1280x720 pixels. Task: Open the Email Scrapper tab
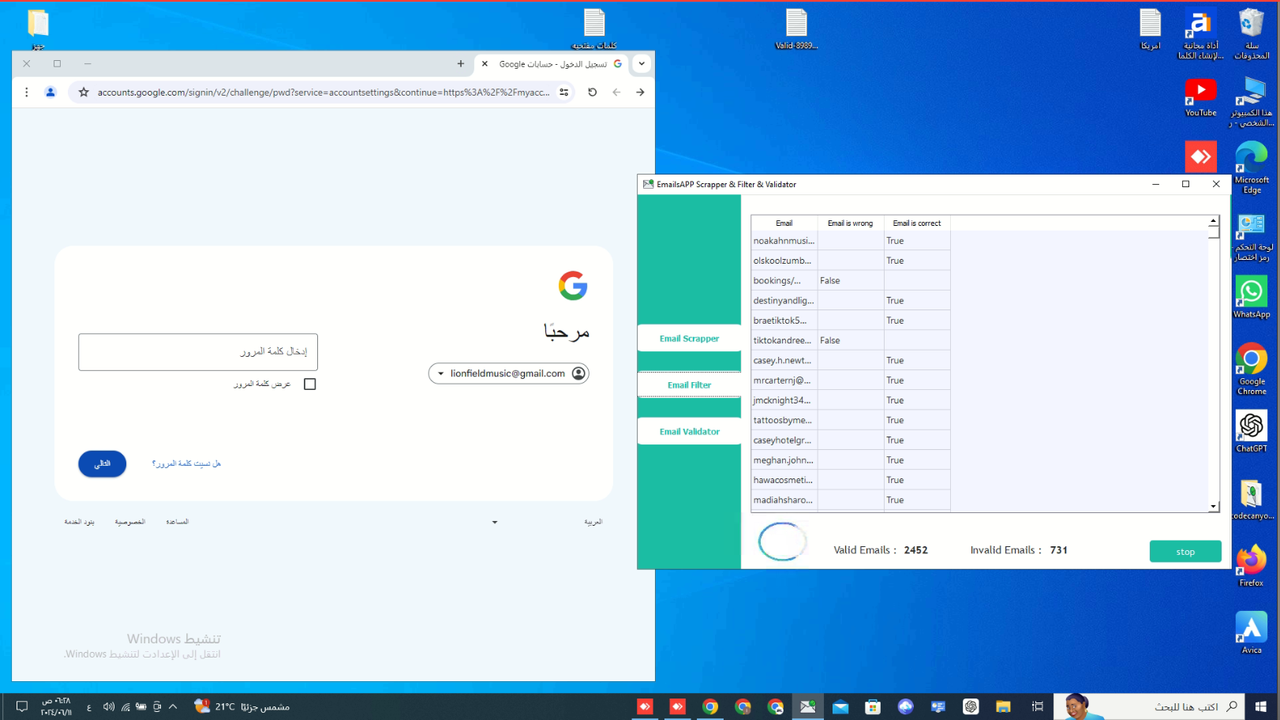point(689,338)
